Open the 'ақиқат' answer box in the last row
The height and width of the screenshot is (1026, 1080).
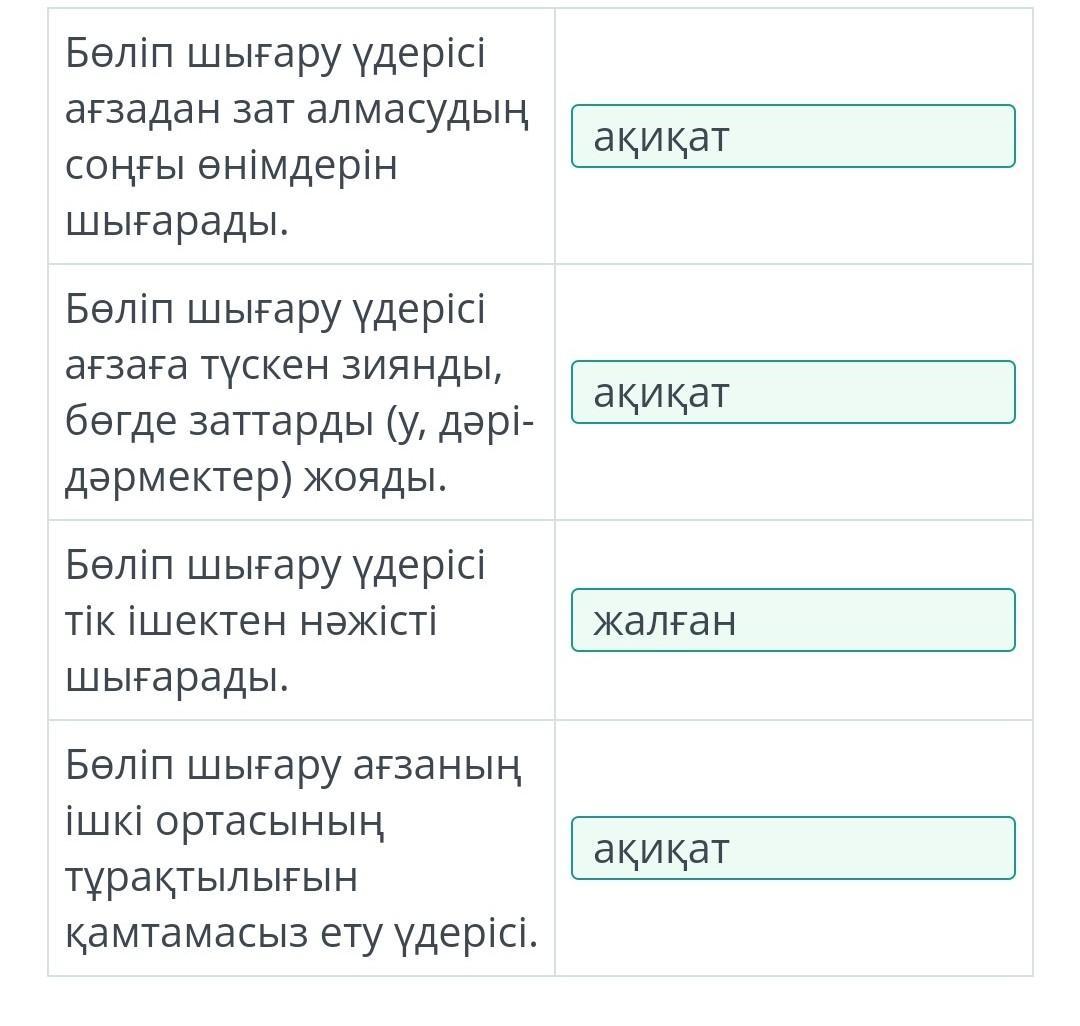793,848
